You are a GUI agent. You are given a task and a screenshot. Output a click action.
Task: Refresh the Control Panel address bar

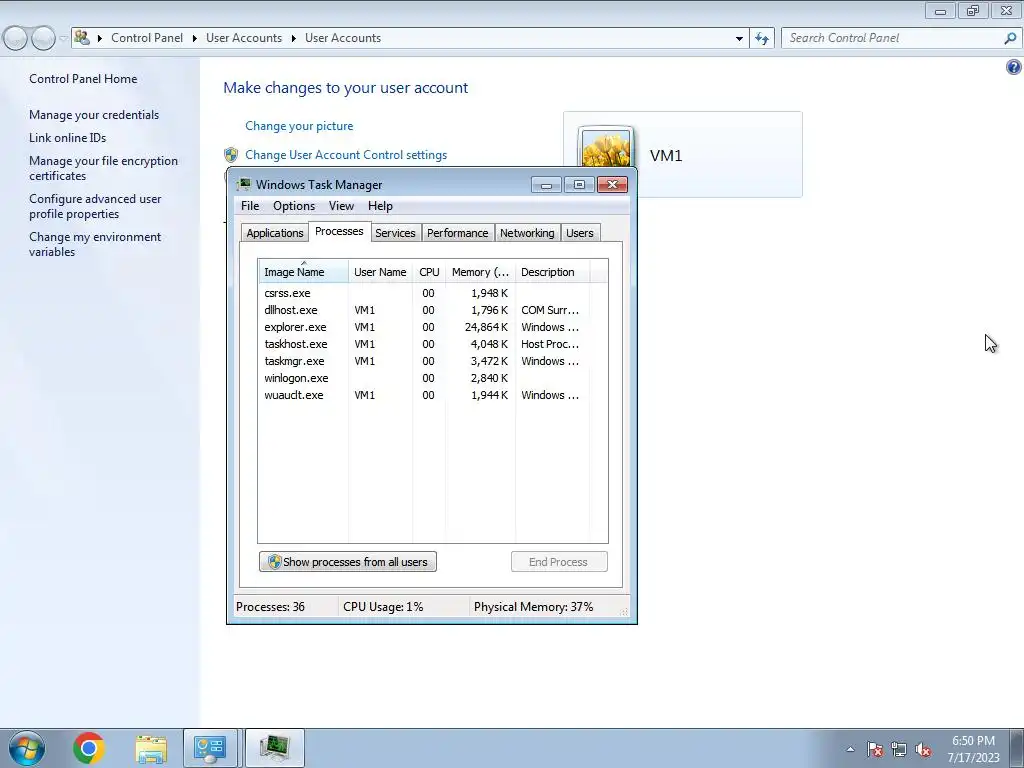coord(762,38)
